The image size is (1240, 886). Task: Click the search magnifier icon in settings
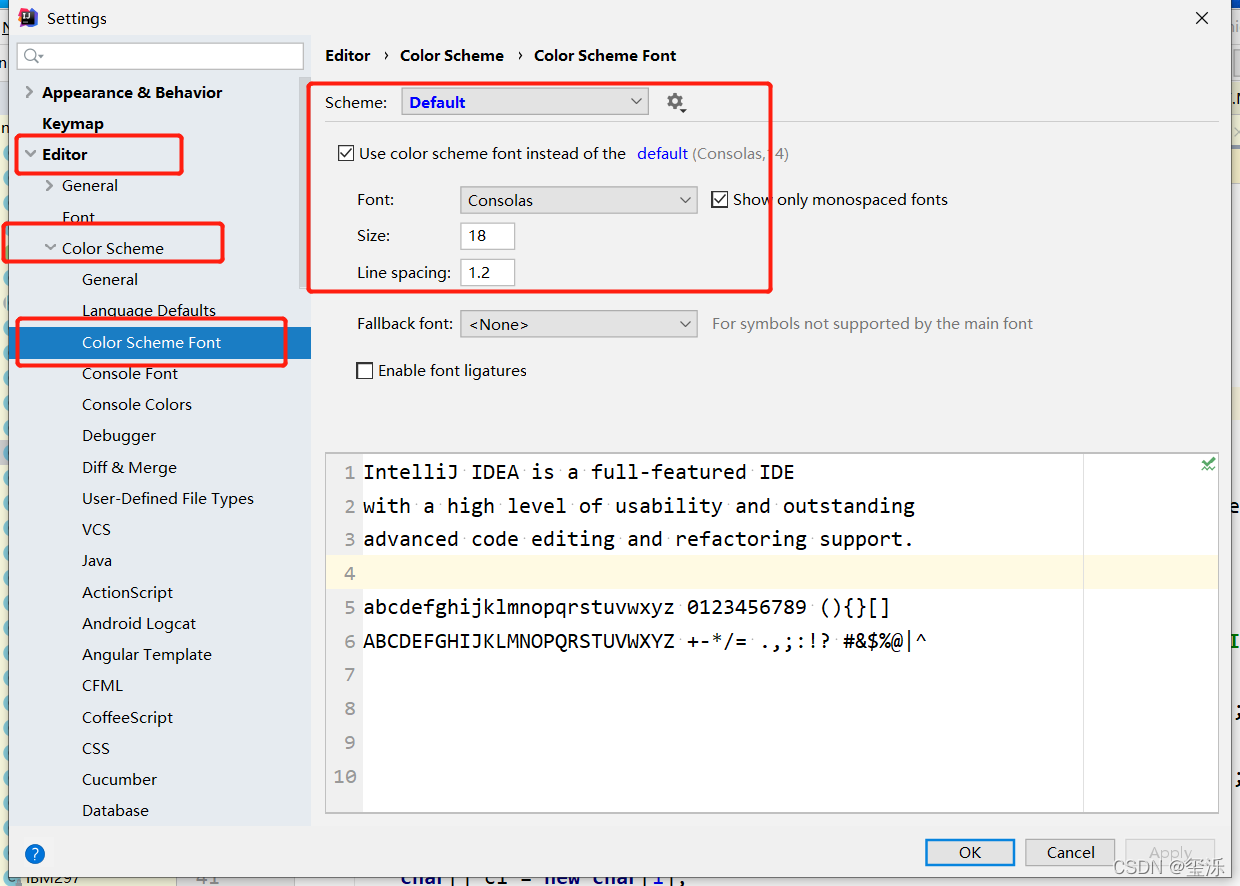[x=34, y=56]
